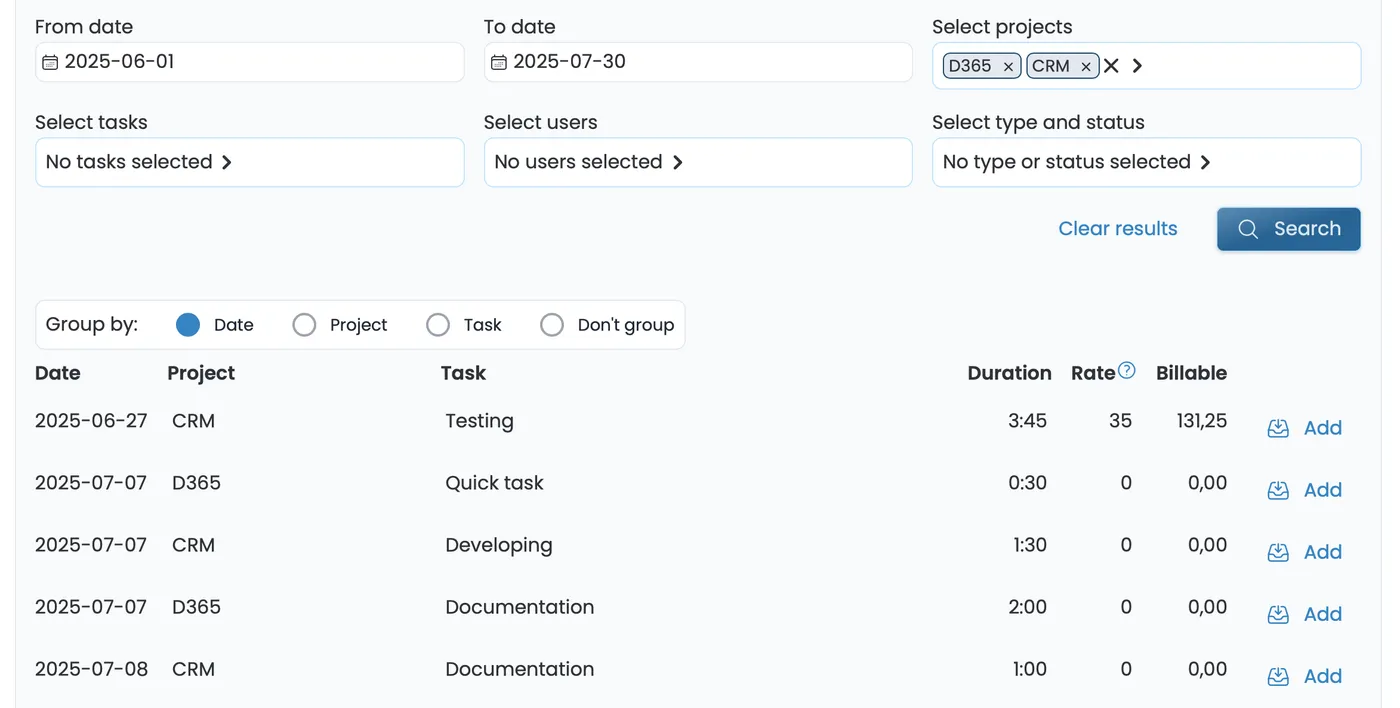Click invoice icon on D365 Documentation row
The image size is (1400, 708).
coord(1278,614)
